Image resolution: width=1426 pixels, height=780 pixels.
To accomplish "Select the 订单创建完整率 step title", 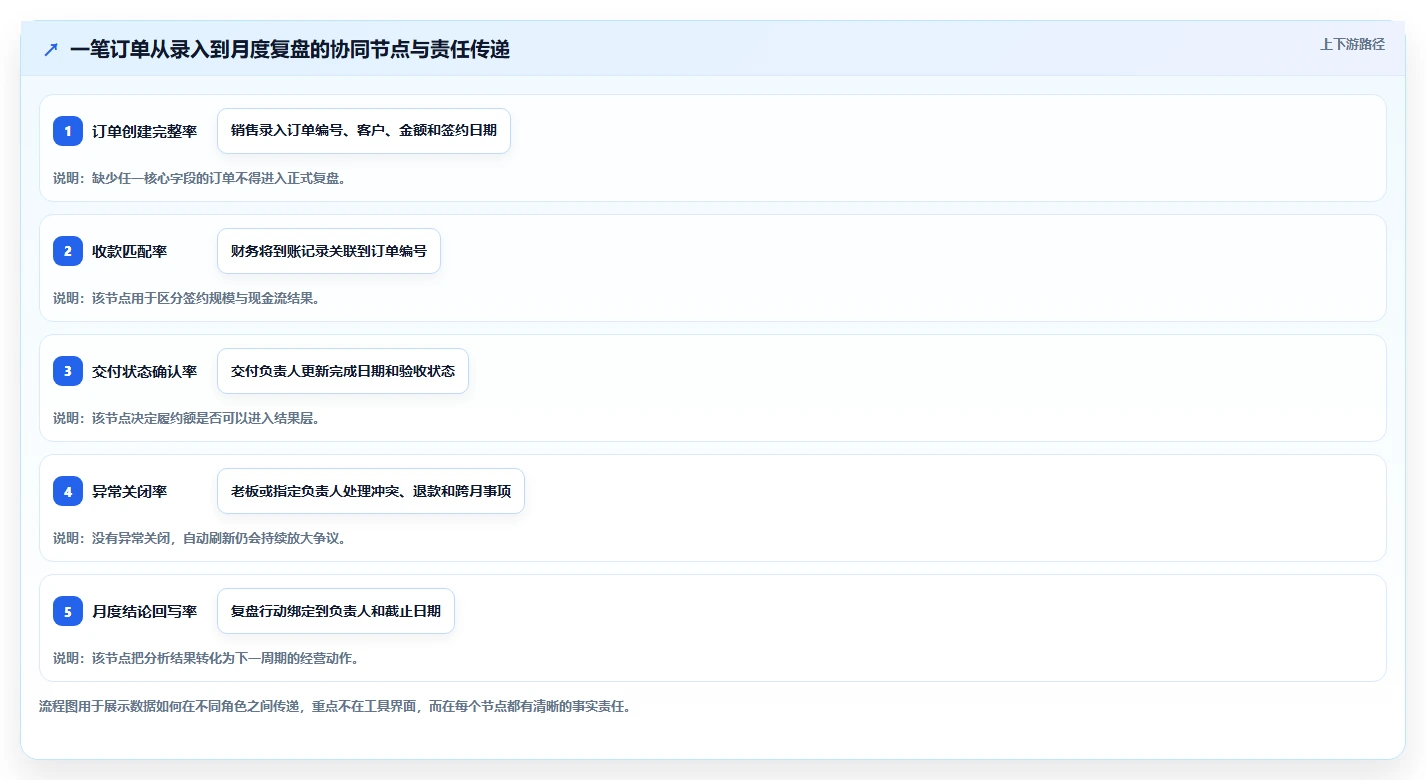I will 145,131.
